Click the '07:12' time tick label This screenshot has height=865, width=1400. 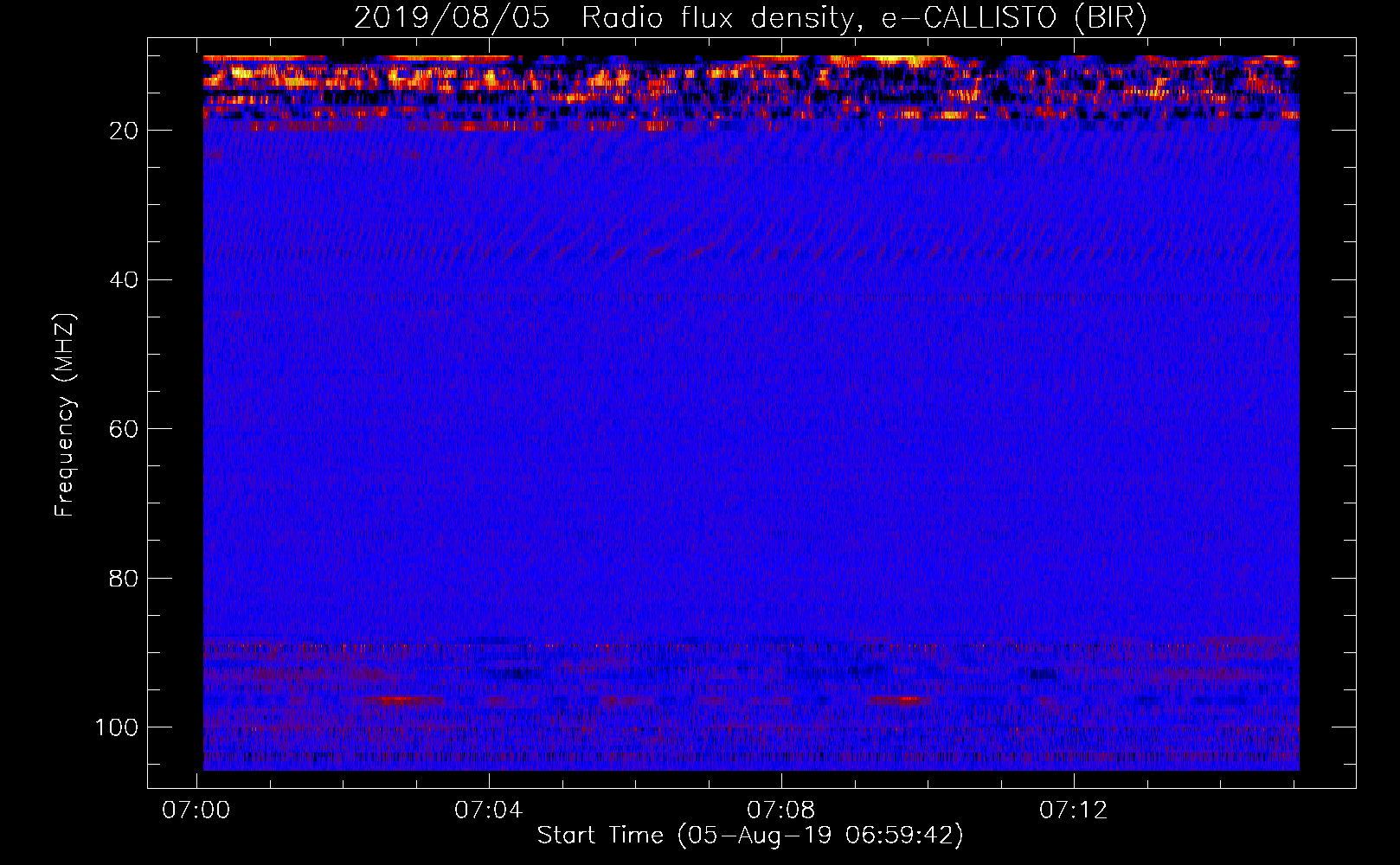(x=1074, y=811)
